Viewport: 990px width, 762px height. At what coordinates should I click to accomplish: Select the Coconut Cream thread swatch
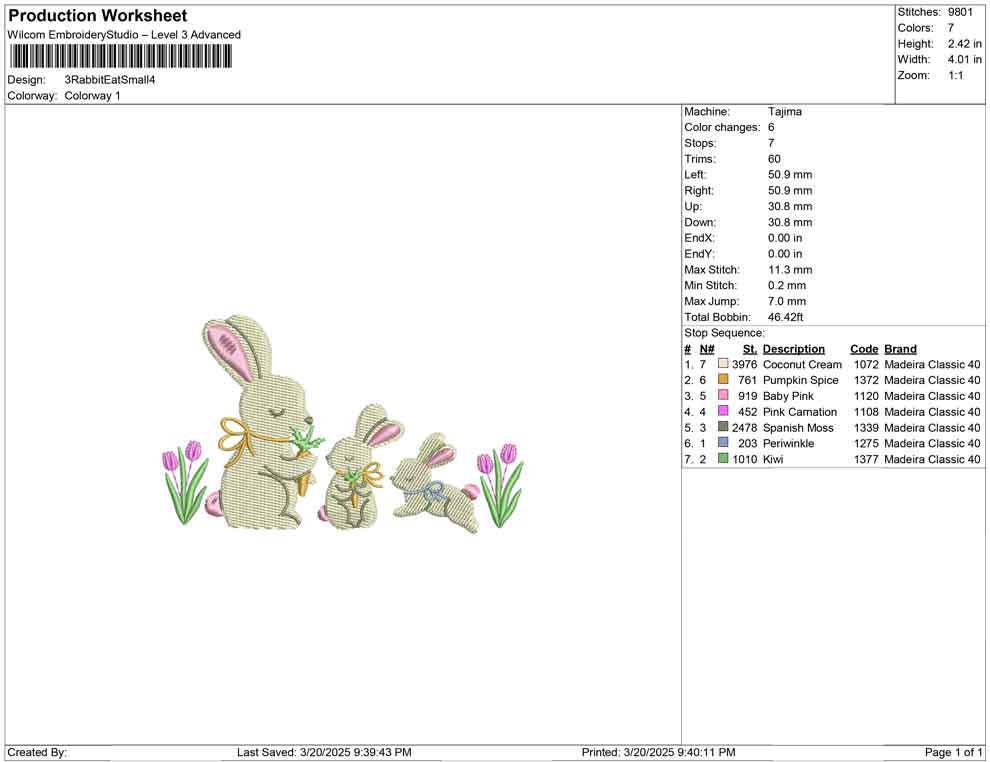pos(722,364)
